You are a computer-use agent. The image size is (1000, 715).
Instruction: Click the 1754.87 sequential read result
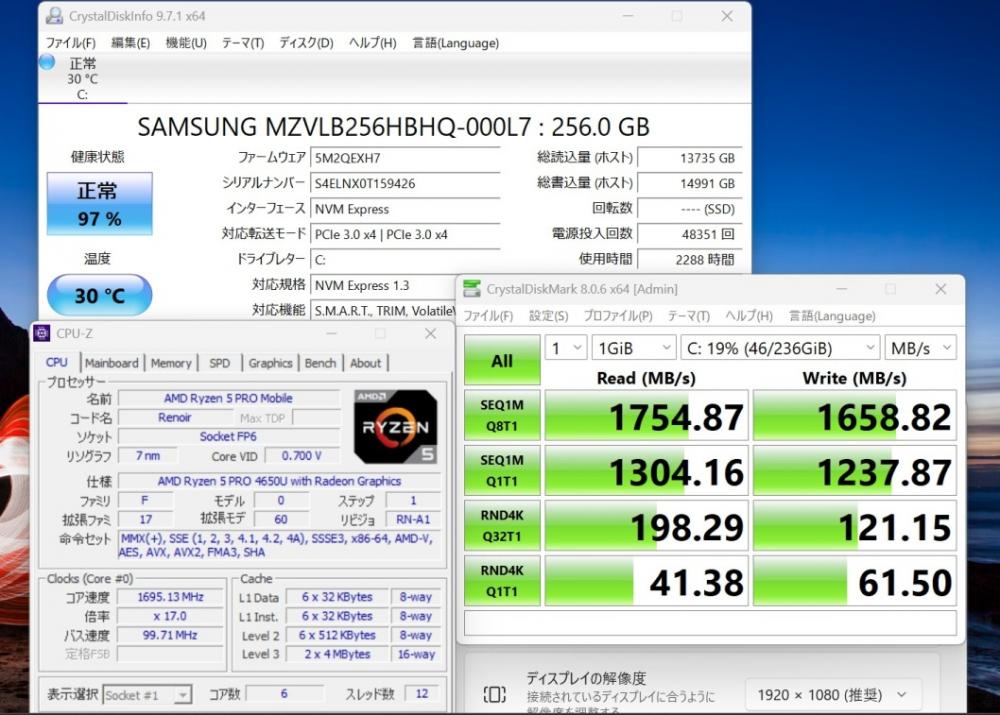[x=647, y=415]
